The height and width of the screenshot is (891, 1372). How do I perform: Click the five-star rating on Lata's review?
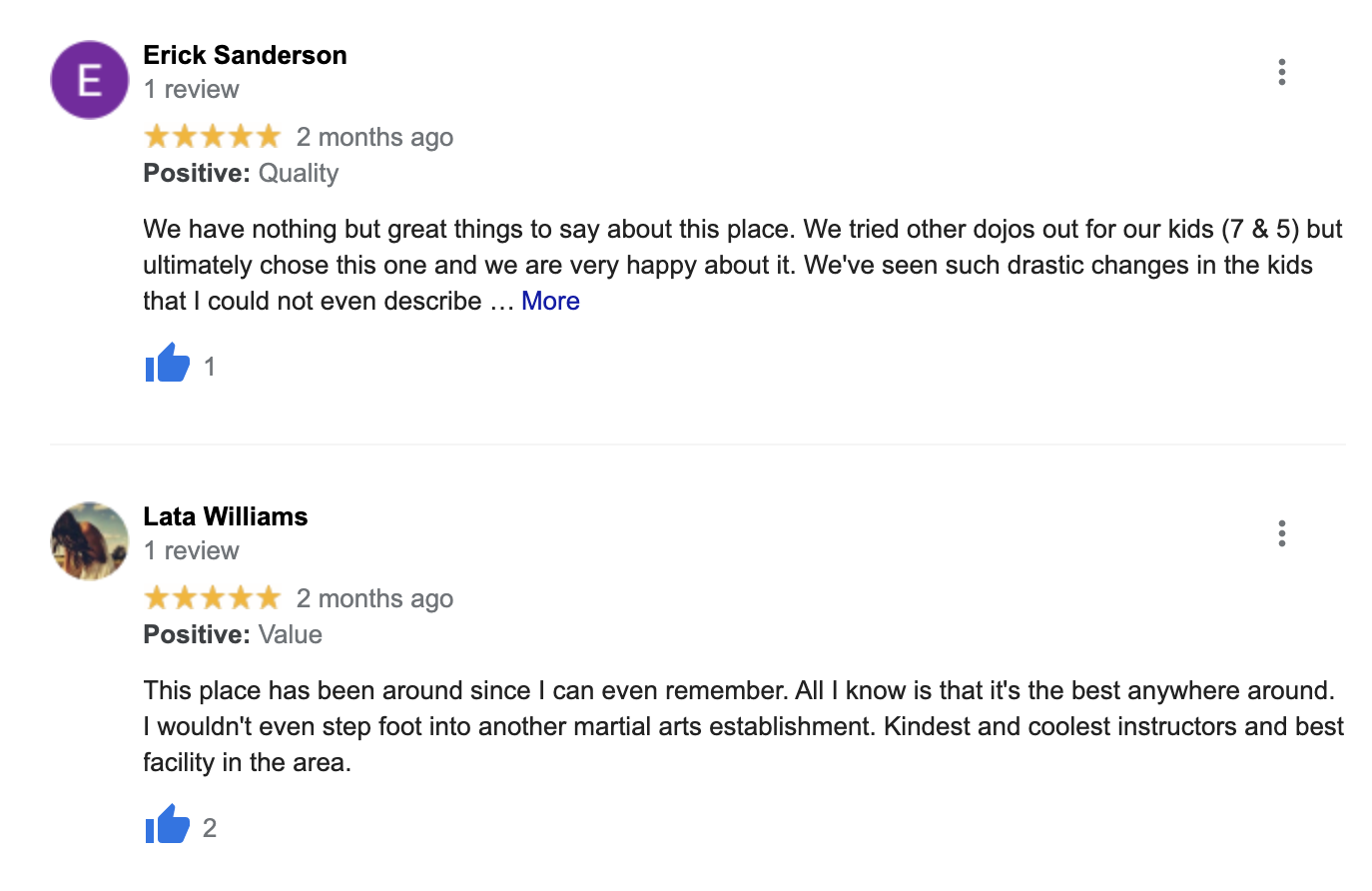(212, 597)
